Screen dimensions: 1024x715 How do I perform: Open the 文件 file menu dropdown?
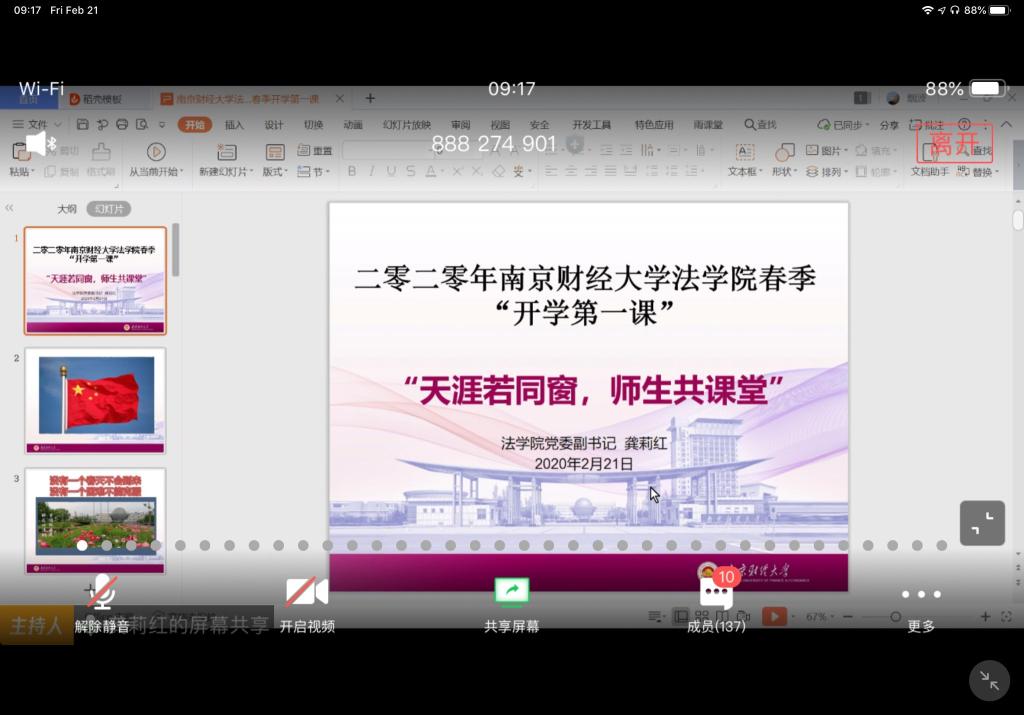45,125
